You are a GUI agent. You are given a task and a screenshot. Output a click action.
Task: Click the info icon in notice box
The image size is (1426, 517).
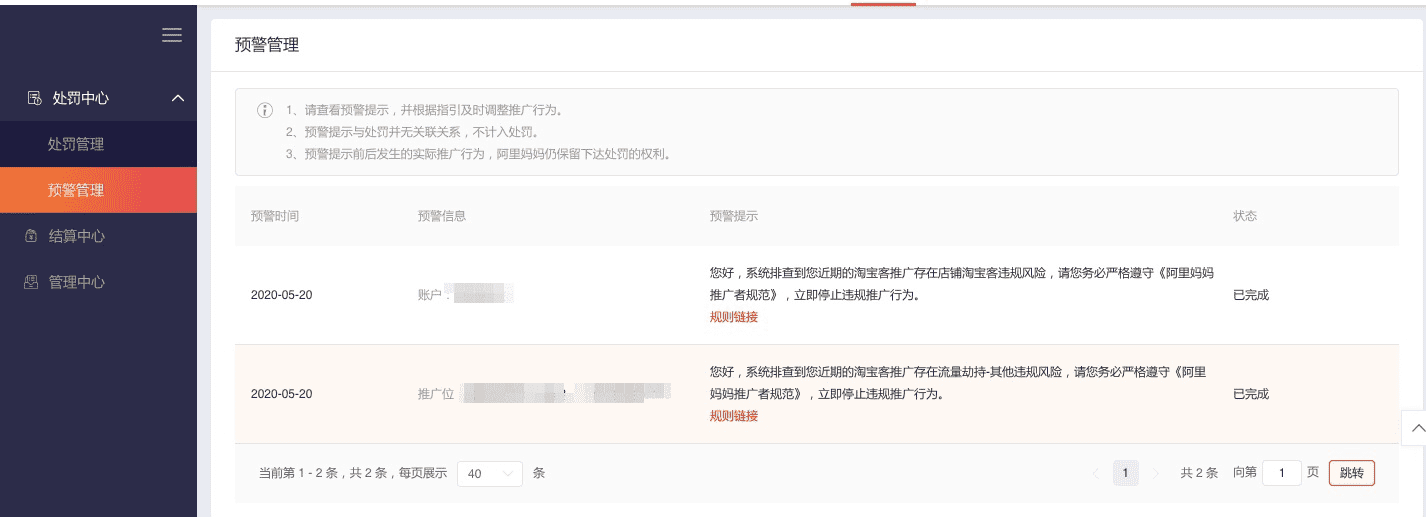265,110
